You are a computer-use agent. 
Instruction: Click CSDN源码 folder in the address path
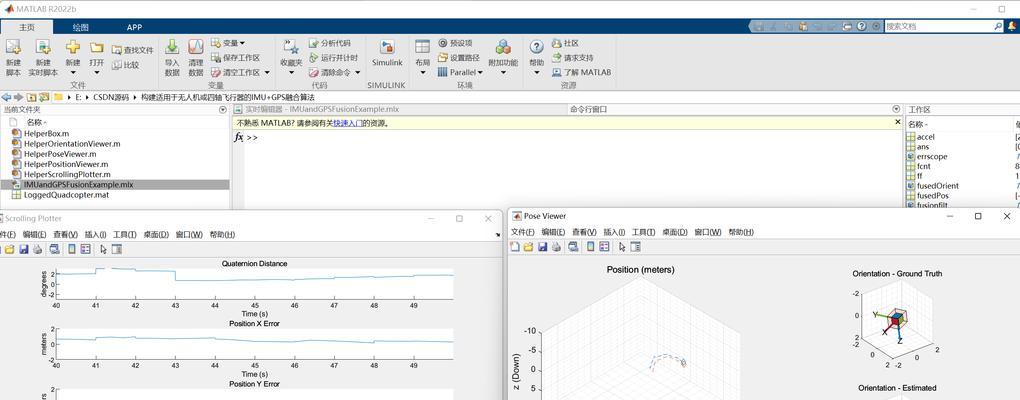coord(111,97)
